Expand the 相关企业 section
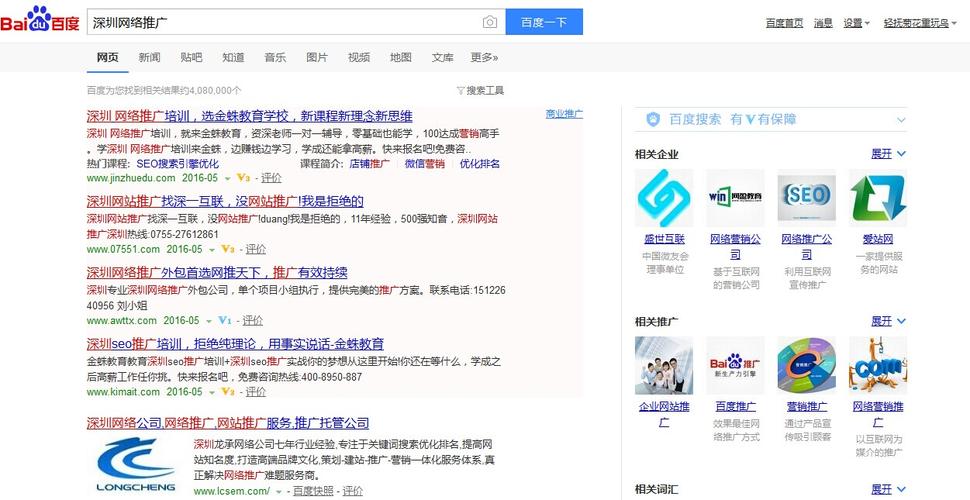 (888, 153)
